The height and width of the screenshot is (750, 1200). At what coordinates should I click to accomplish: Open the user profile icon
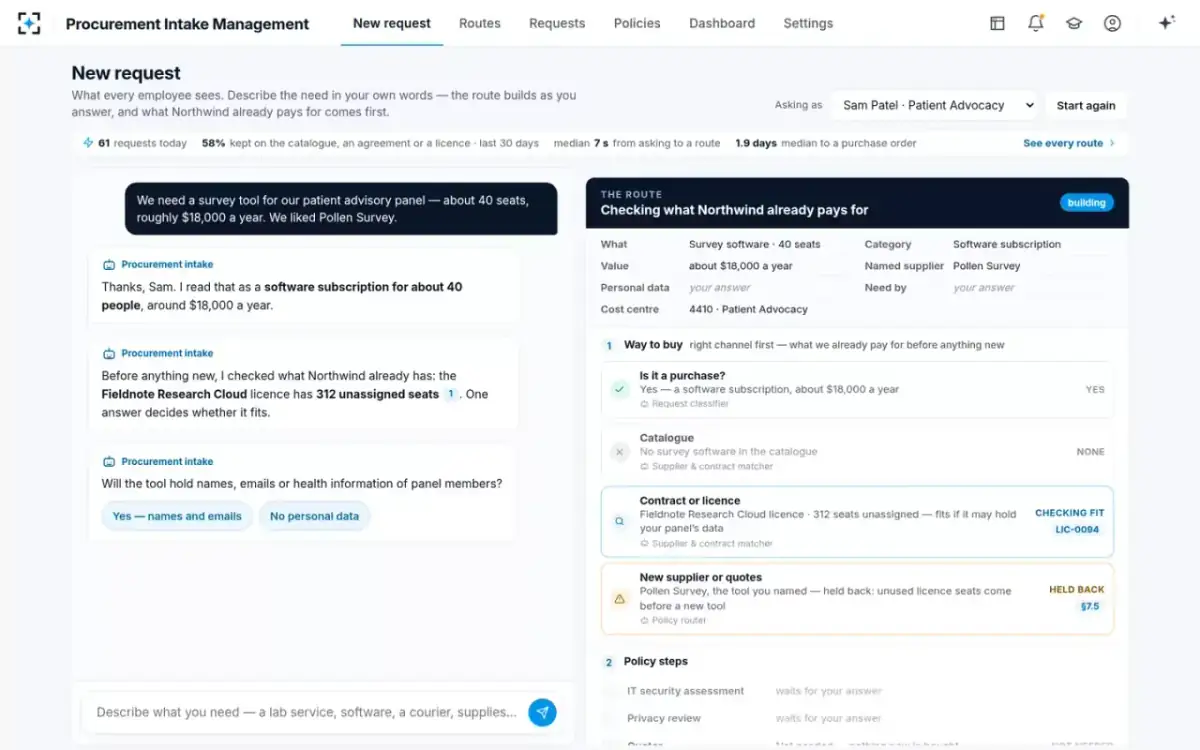(x=1112, y=23)
